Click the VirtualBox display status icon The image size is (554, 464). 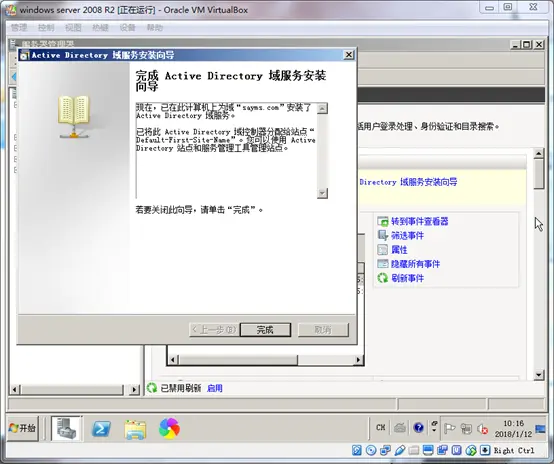[428, 450]
